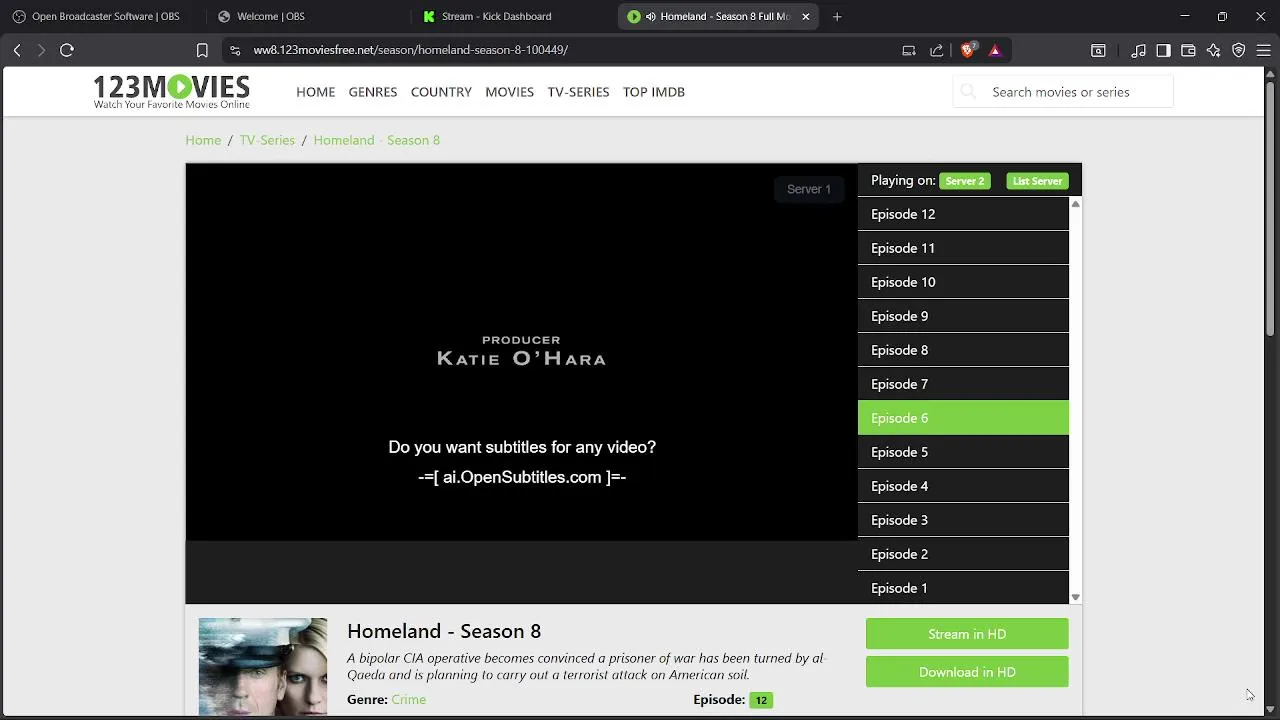This screenshot has width=1280, height=720.
Task: Open site settings icon in address bar
Action: [x=234, y=50]
